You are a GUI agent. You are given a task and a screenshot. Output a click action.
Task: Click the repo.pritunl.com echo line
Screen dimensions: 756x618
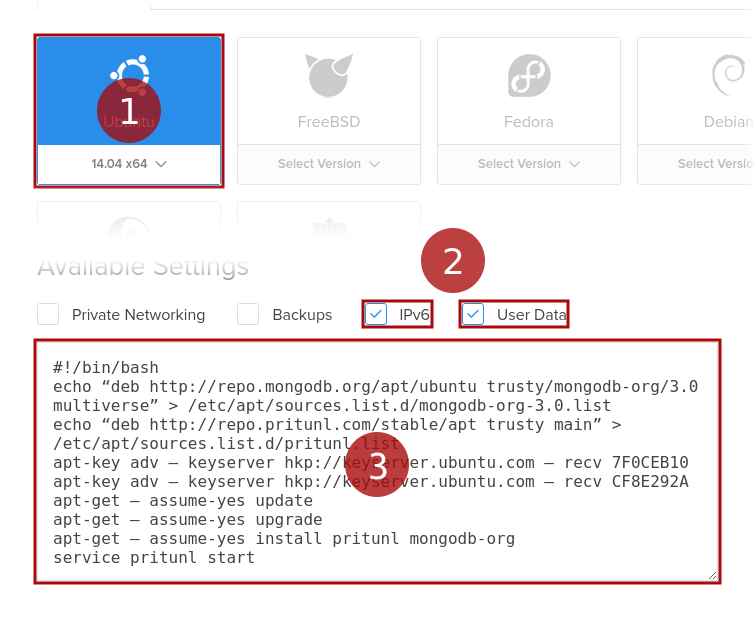[337, 425]
